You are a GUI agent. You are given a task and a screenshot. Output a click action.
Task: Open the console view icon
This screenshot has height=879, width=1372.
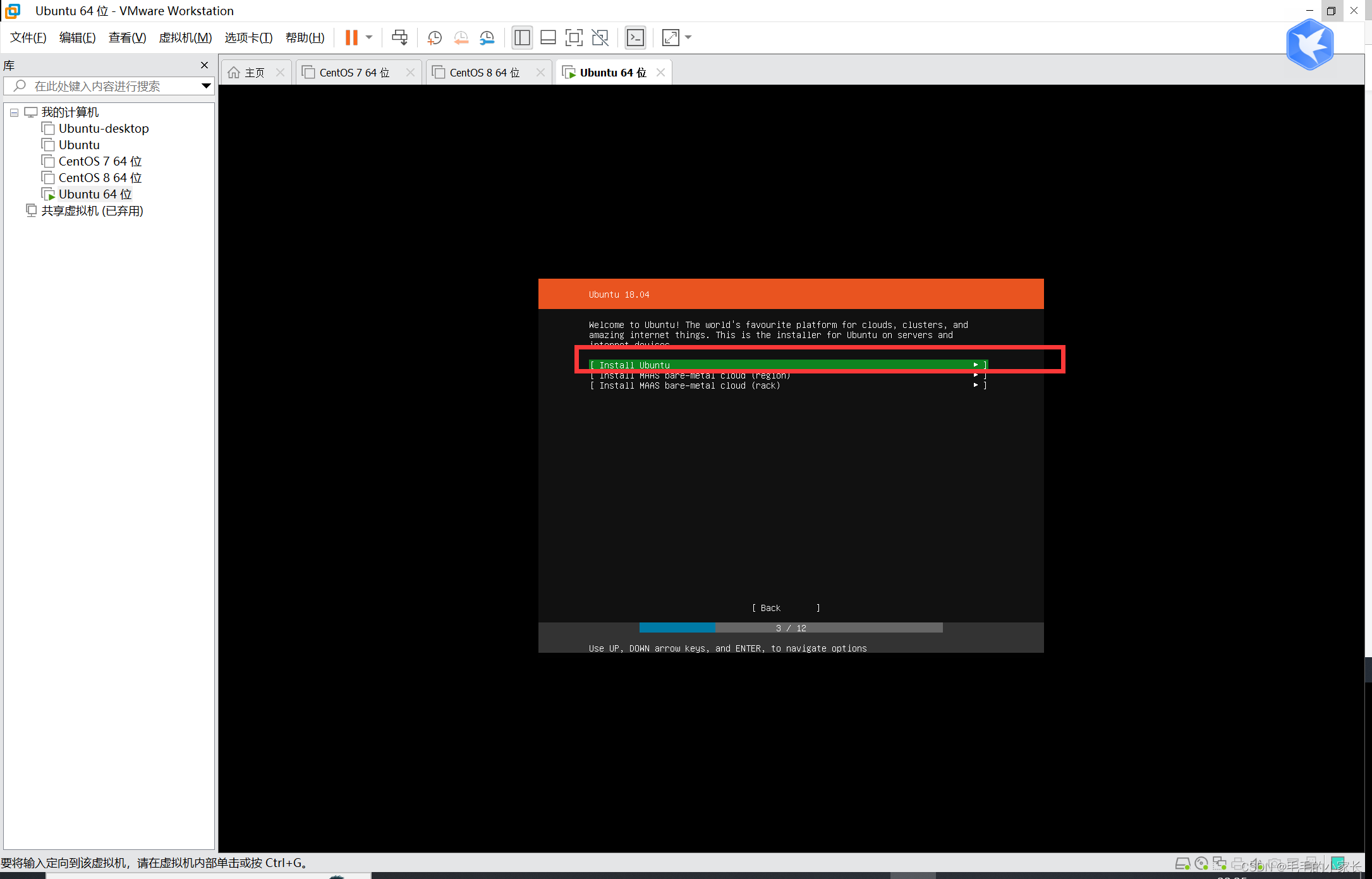pyautogui.click(x=635, y=38)
